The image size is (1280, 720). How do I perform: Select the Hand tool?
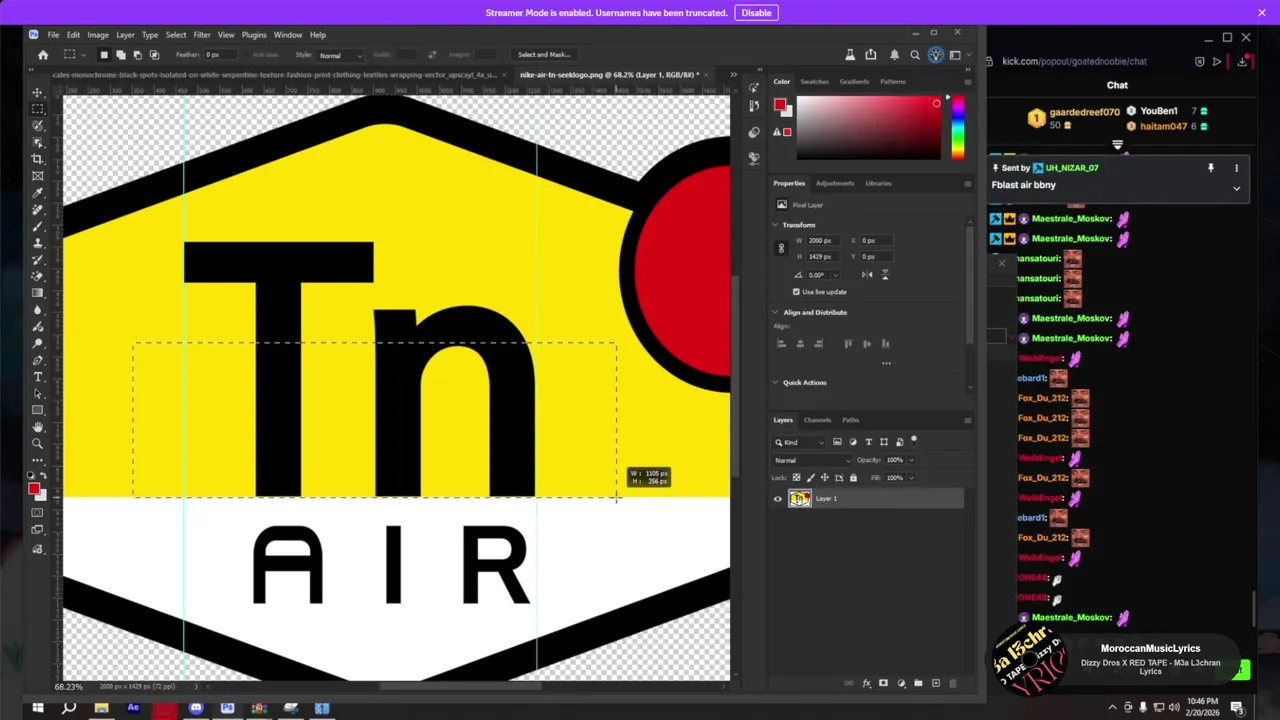pos(37,427)
